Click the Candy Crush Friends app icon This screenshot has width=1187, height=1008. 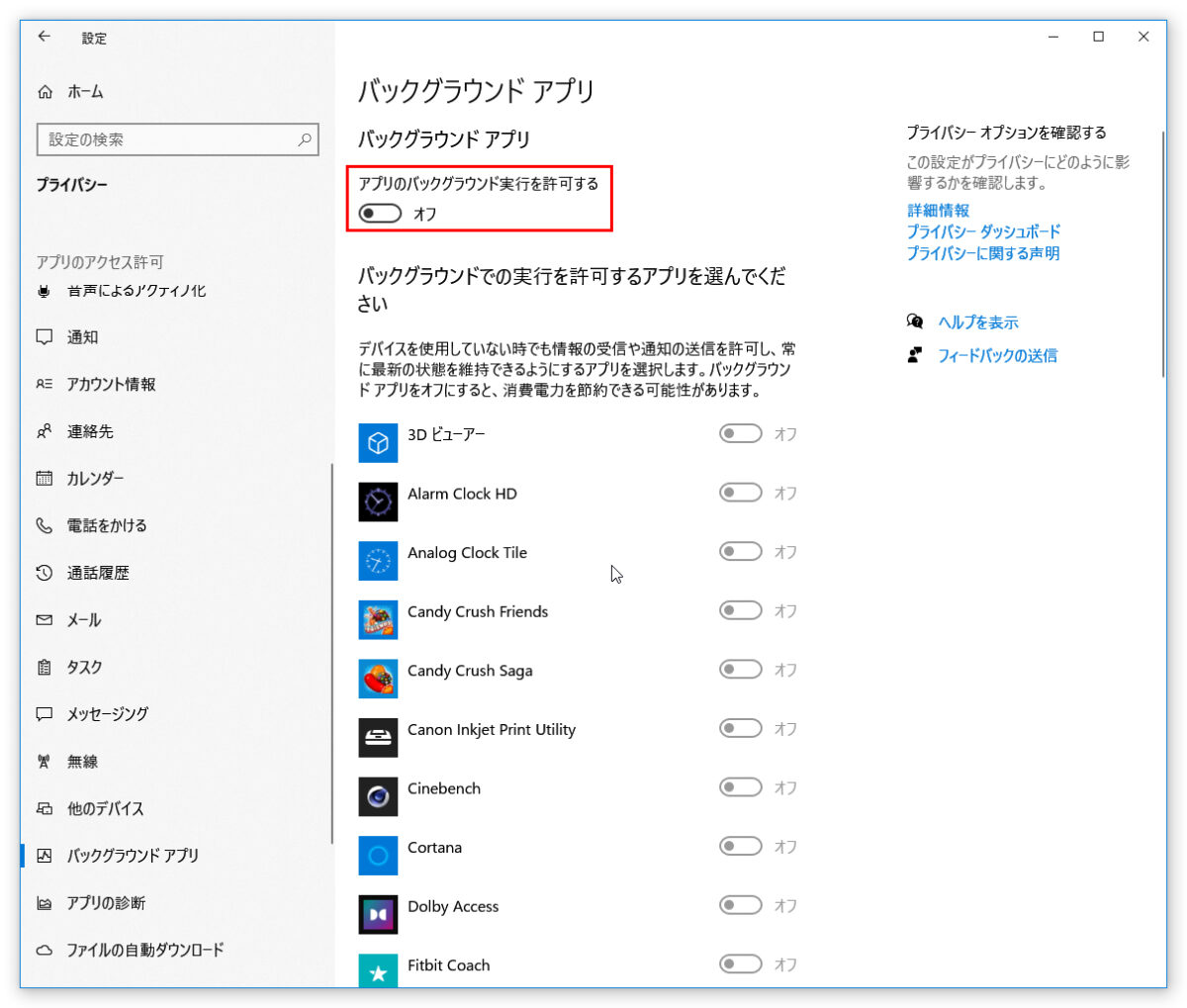378,620
